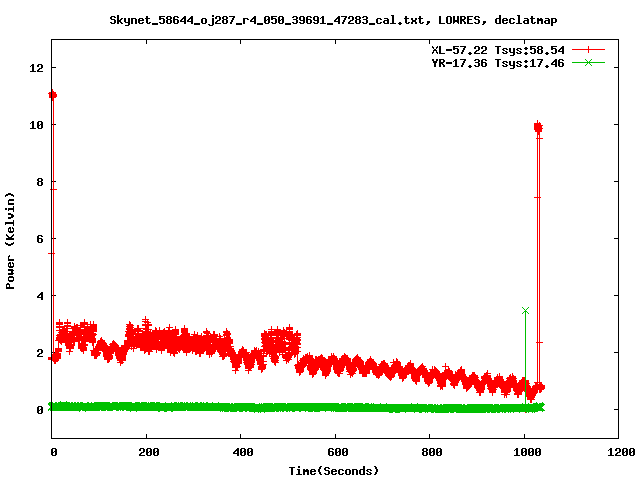
Task: Click the x-axis tick label 400
Action: pos(243,452)
